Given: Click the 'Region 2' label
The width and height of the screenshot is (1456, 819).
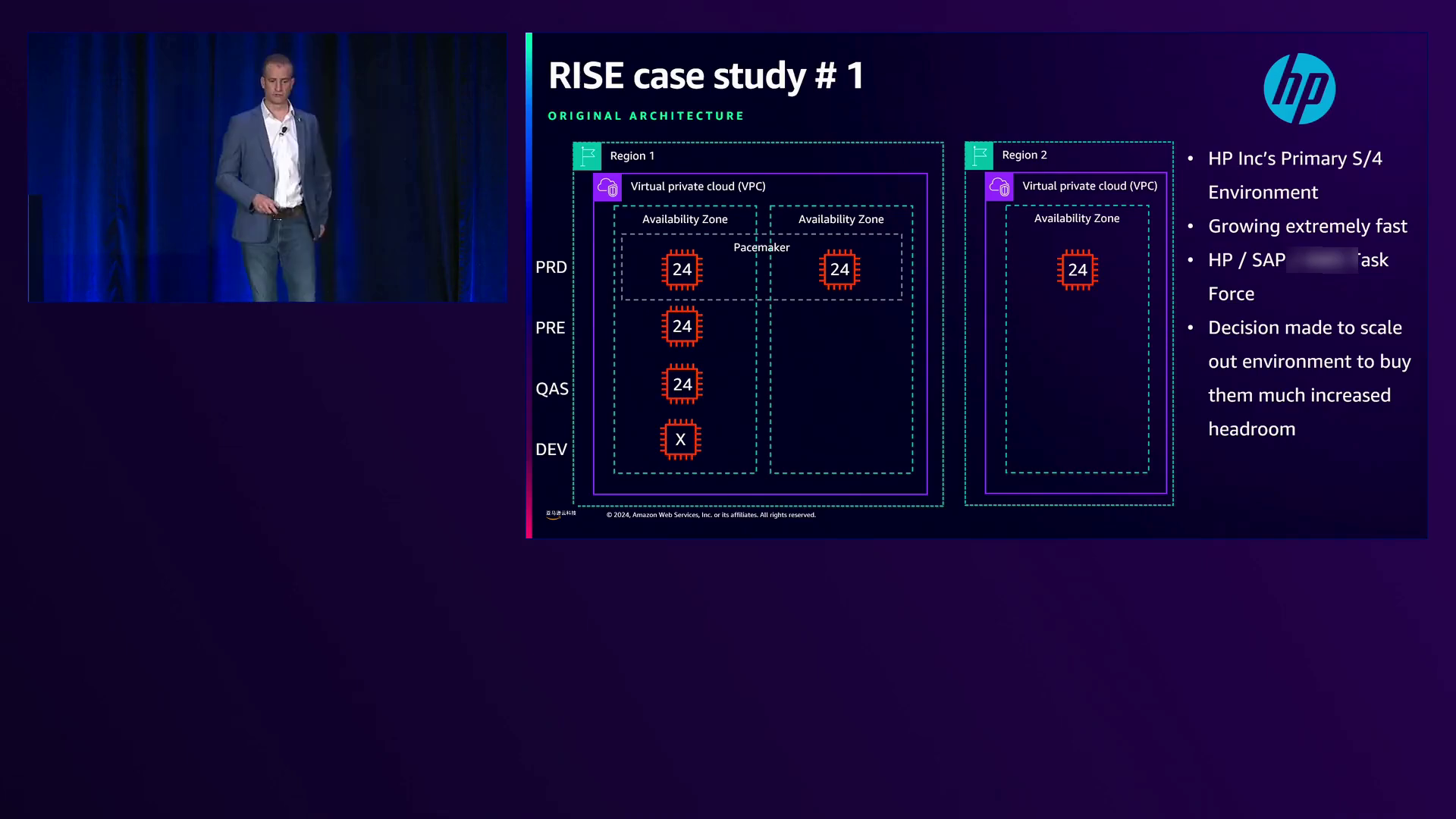Looking at the screenshot, I should pyautogui.click(x=1025, y=155).
